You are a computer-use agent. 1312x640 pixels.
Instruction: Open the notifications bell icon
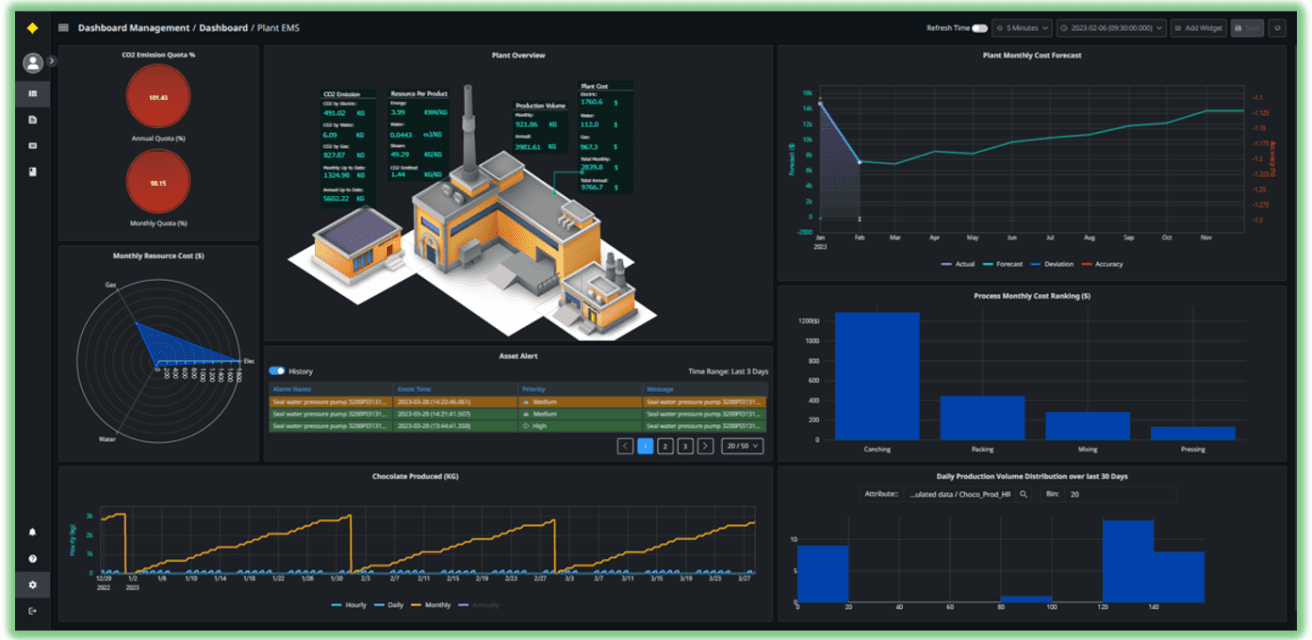tap(33, 533)
